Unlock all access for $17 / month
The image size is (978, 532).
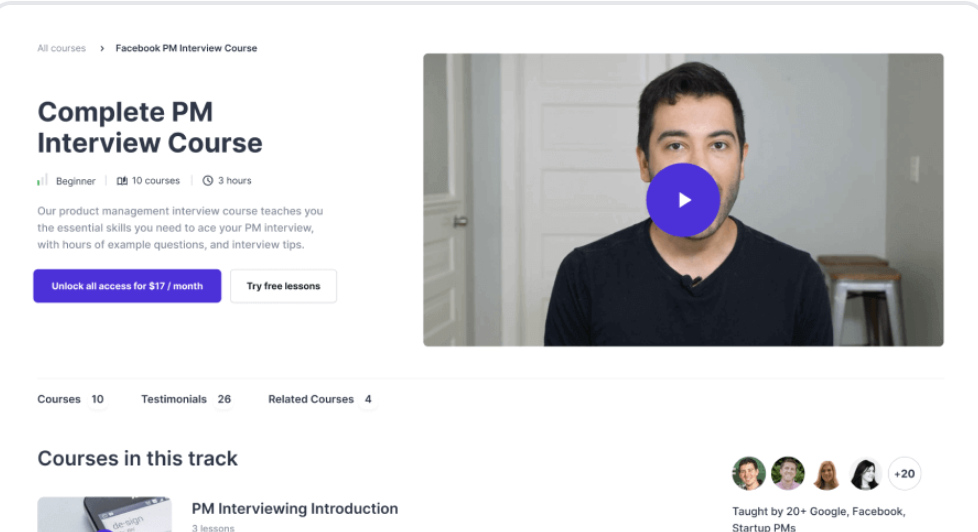click(x=127, y=286)
